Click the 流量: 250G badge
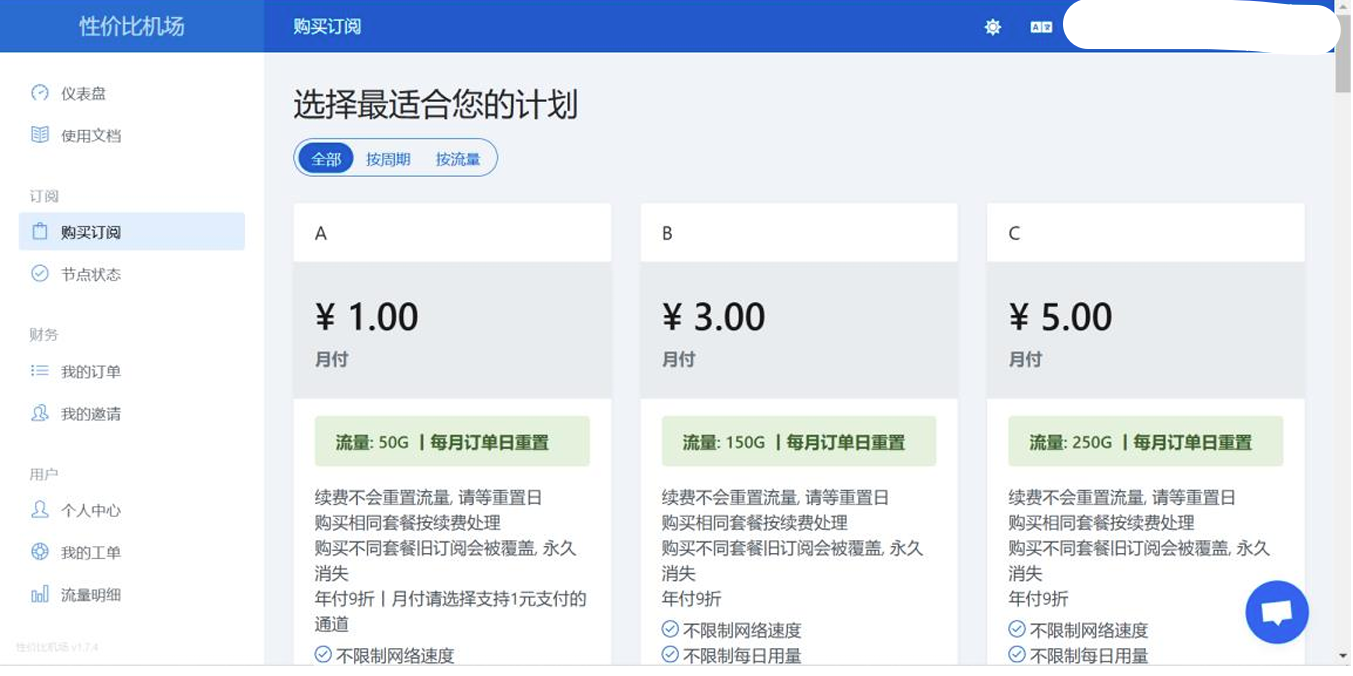This screenshot has width=1353, height=676. click(1145, 442)
